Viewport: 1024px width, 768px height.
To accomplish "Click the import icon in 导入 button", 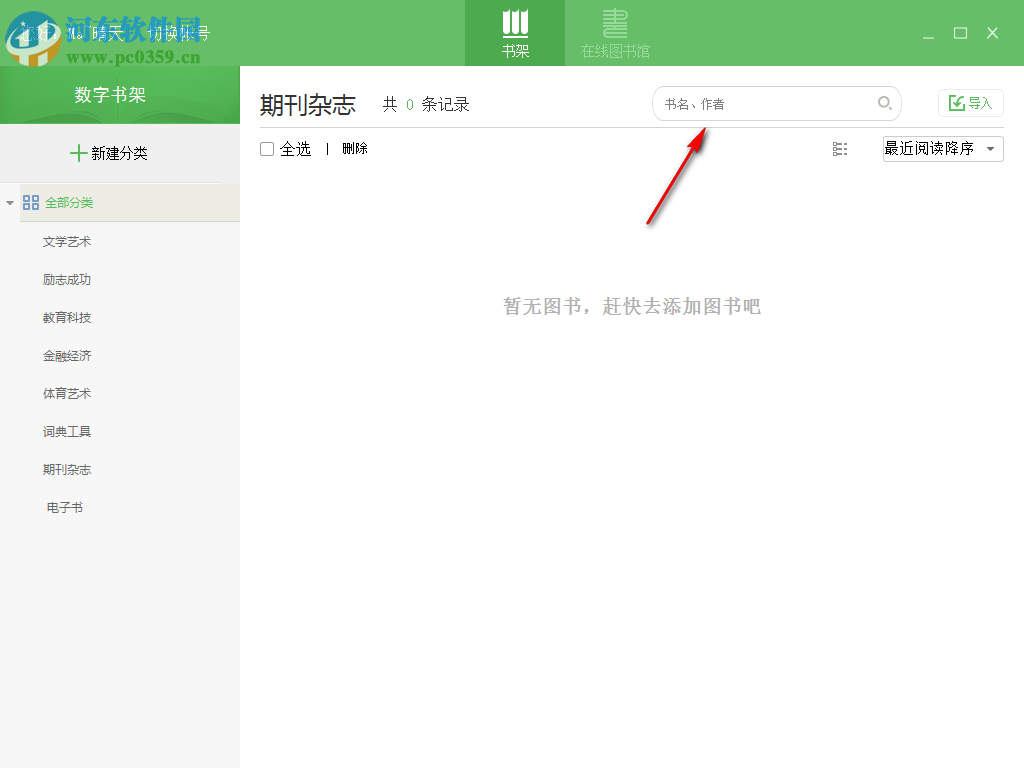I will pyautogui.click(x=957, y=102).
